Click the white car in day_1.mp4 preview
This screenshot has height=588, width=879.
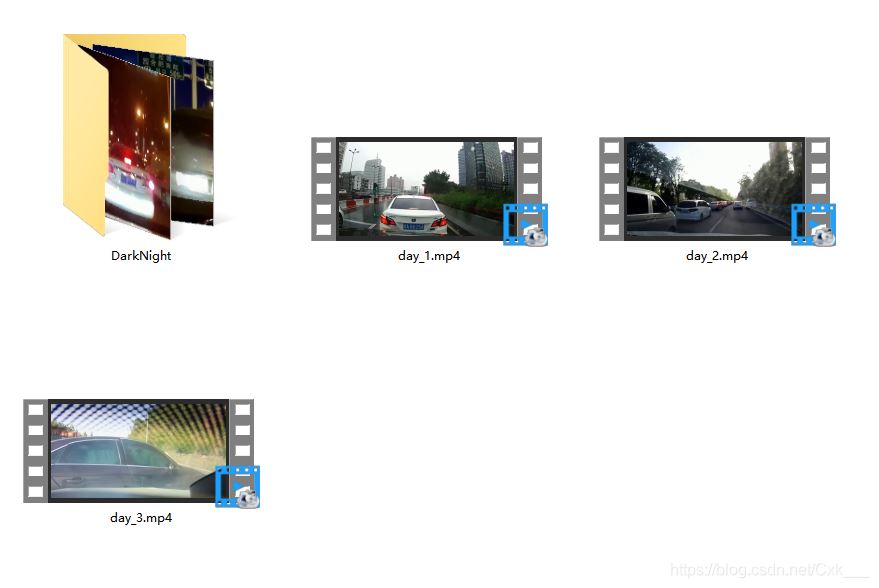[x=412, y=214]
